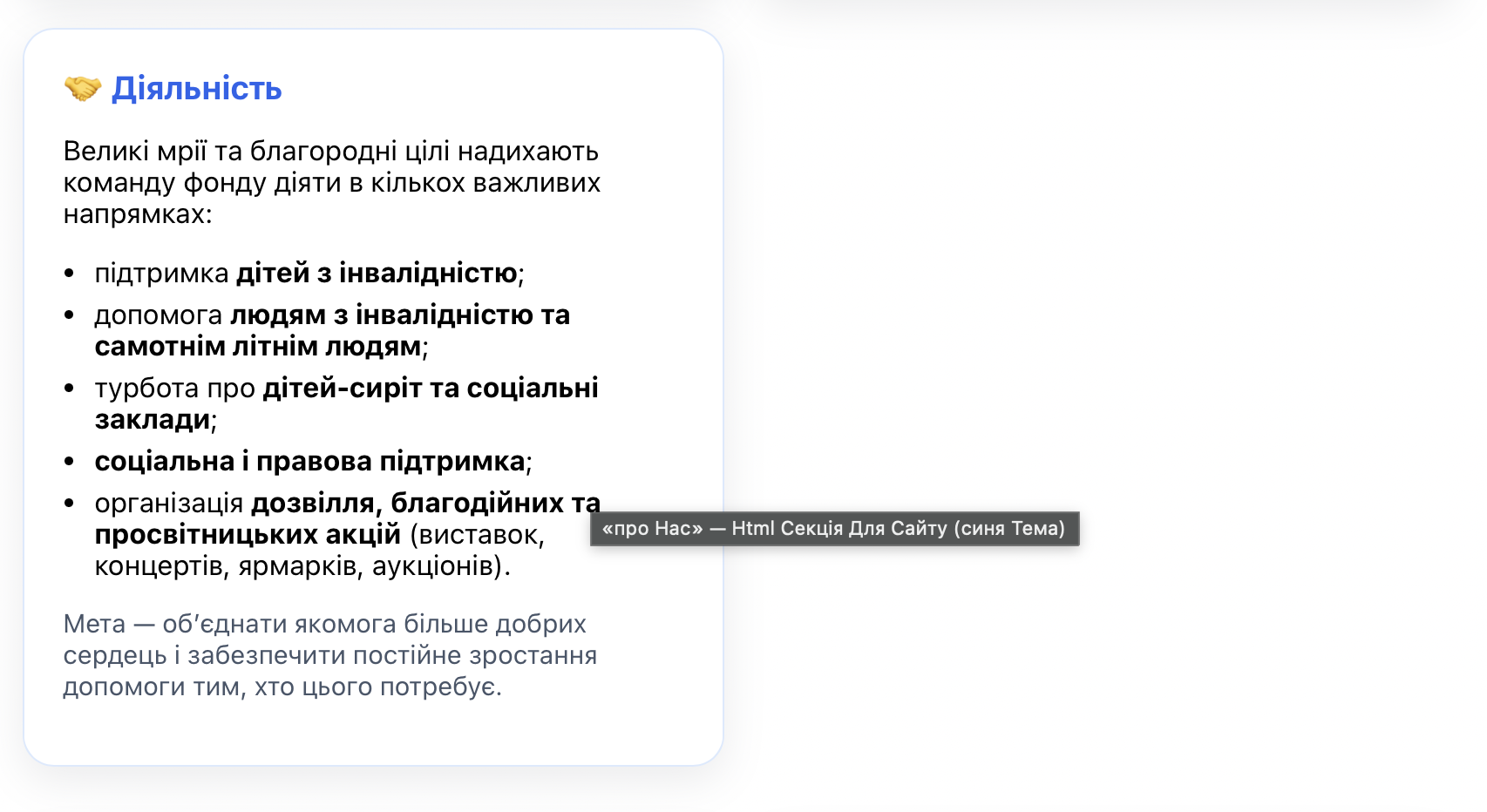Click the list item "соціальна і правова підтримка"
Viewport: 1487px width, 812px height.
coord(309,462)
